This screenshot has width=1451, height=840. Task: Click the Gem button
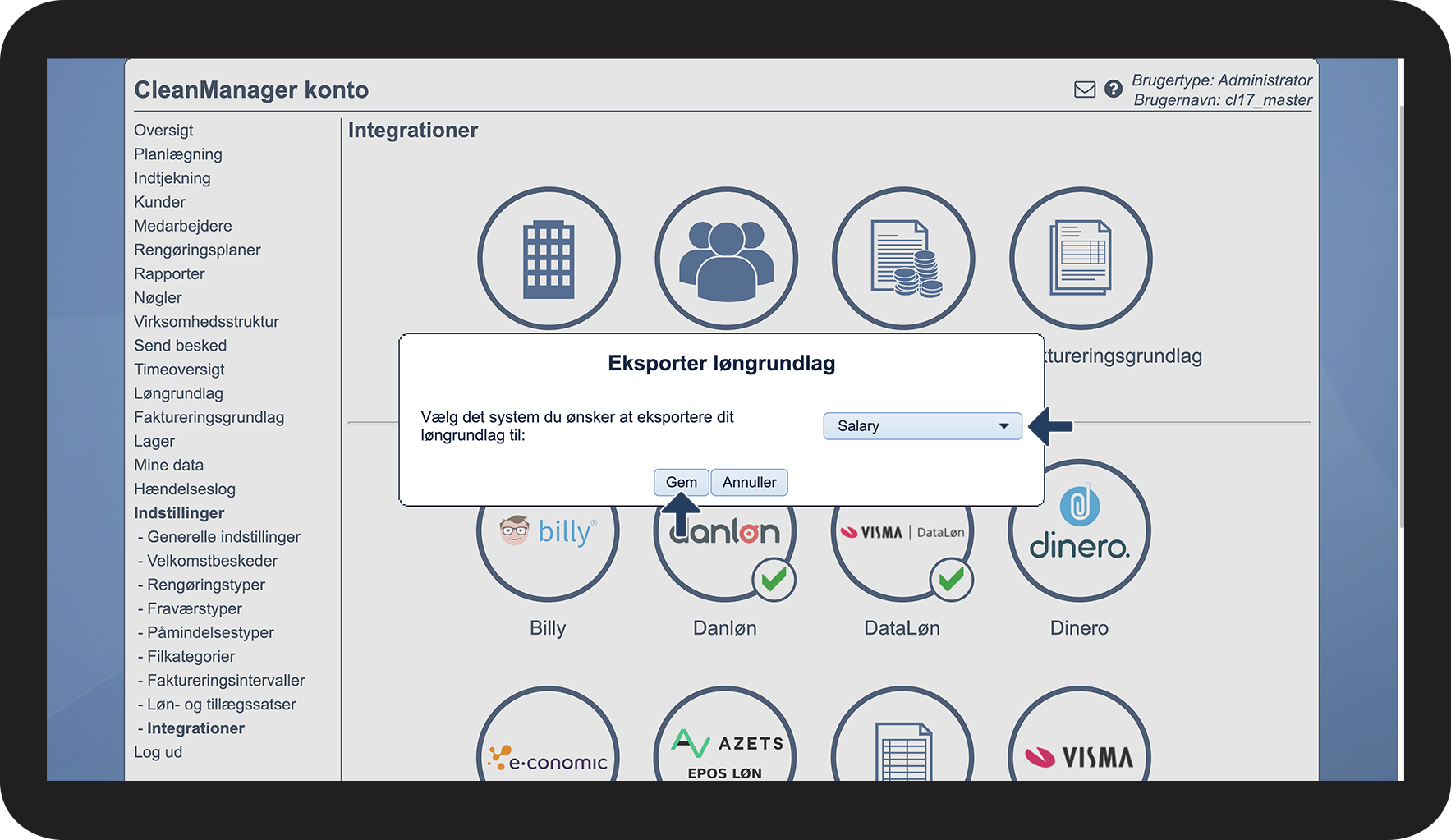[x=682, y=482]
